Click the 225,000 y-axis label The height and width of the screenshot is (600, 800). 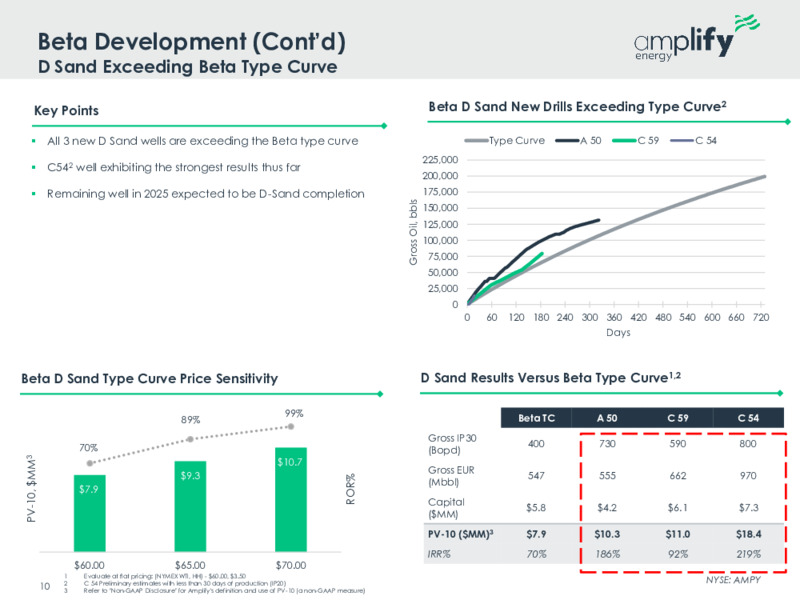click(x=440, y=160)
